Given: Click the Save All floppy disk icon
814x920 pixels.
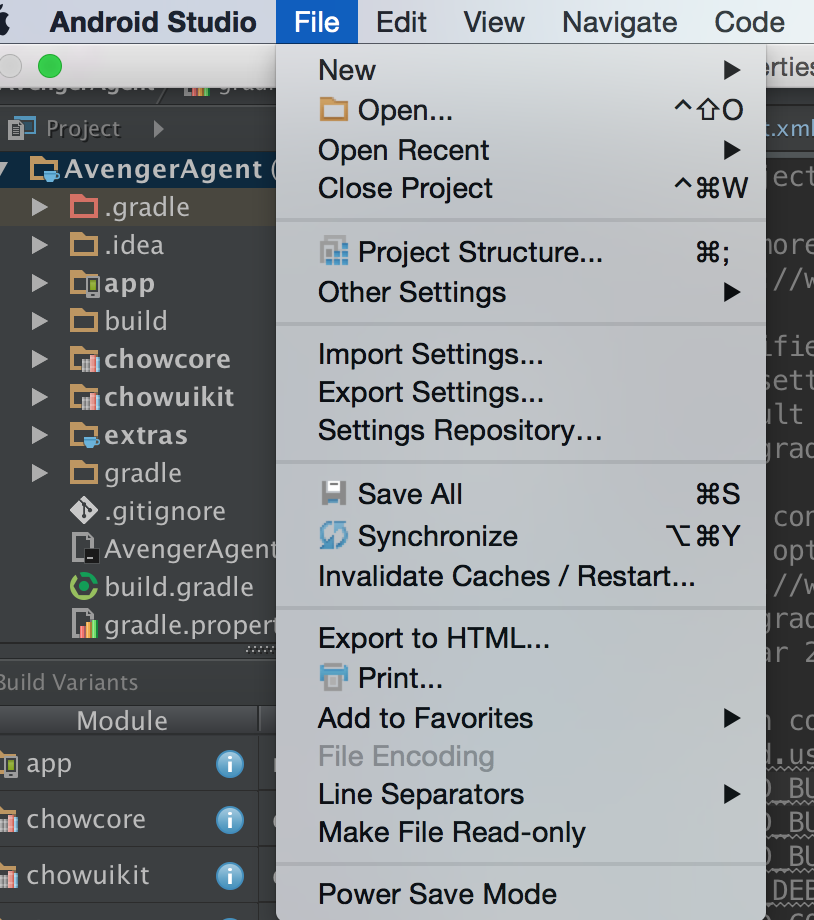Looking at the screenshot, I should (x=333, y=493).
